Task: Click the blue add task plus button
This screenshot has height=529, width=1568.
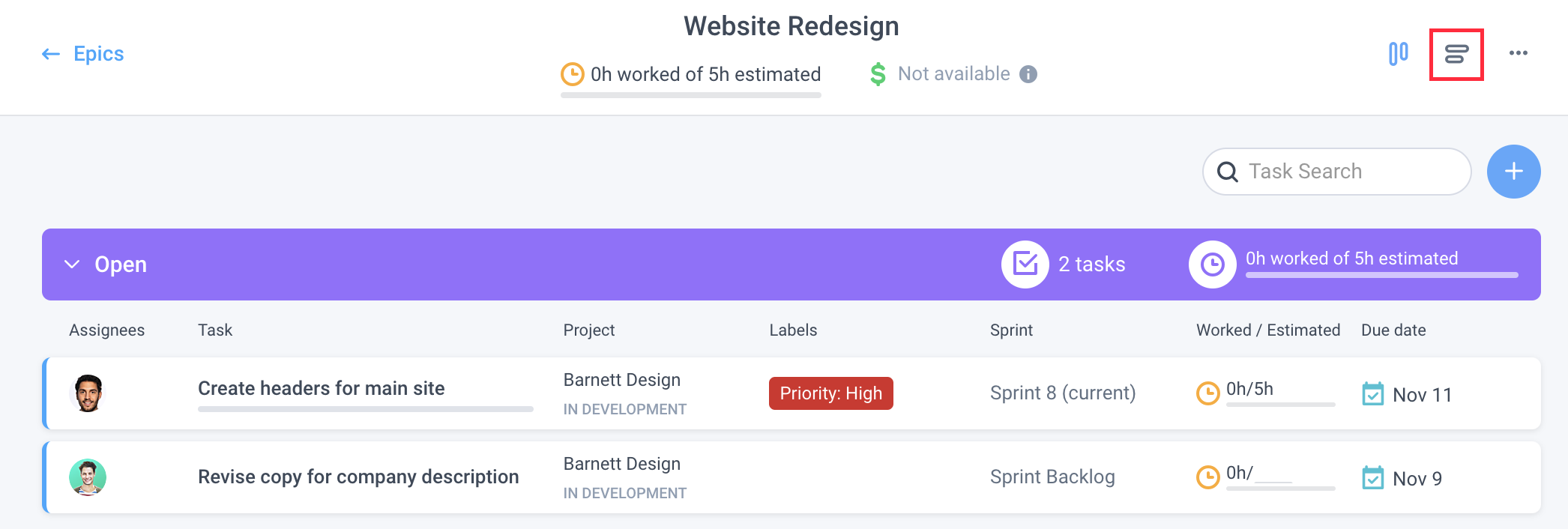Action: pos(1513,172)
